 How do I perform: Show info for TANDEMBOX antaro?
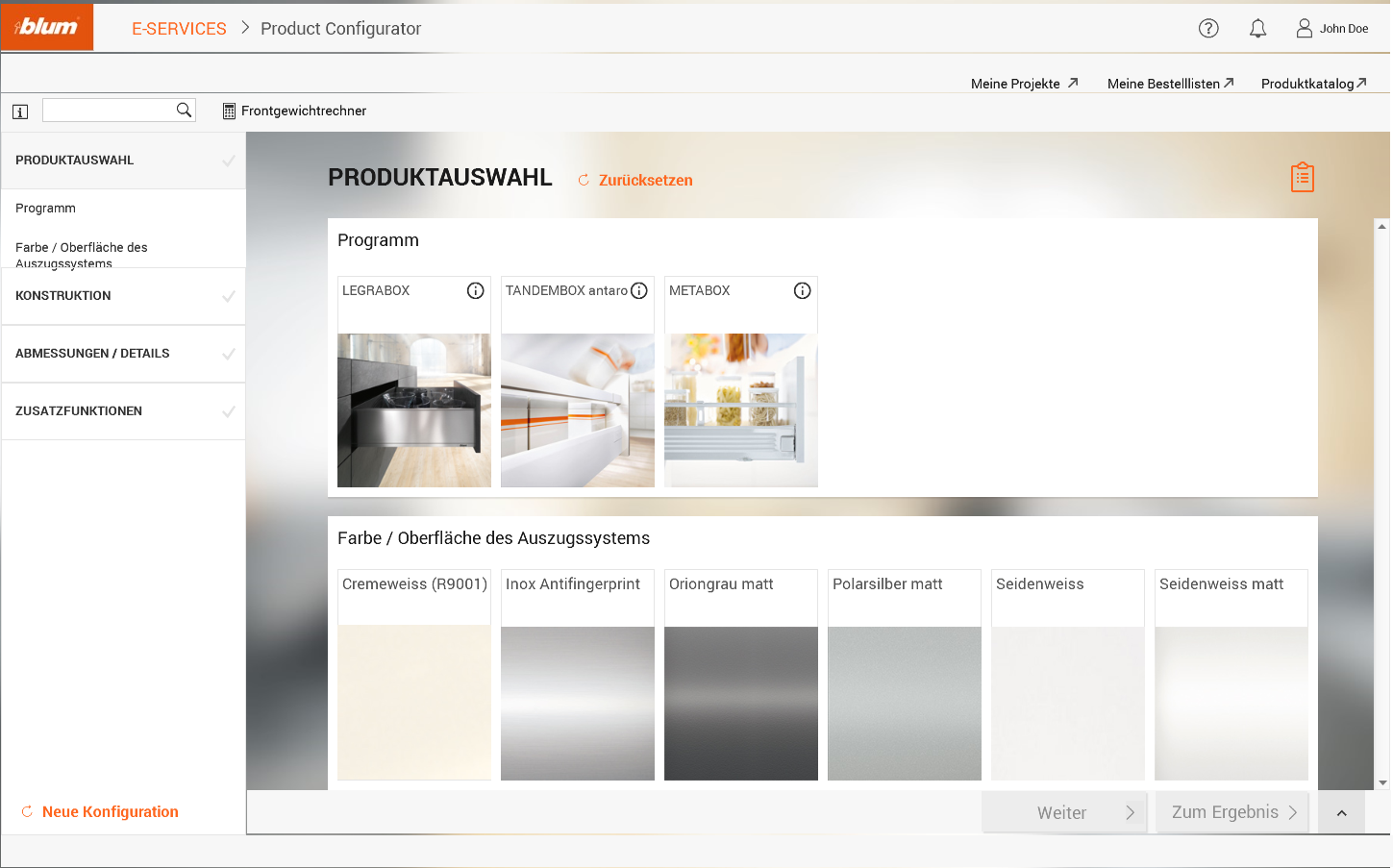[638, 290]
